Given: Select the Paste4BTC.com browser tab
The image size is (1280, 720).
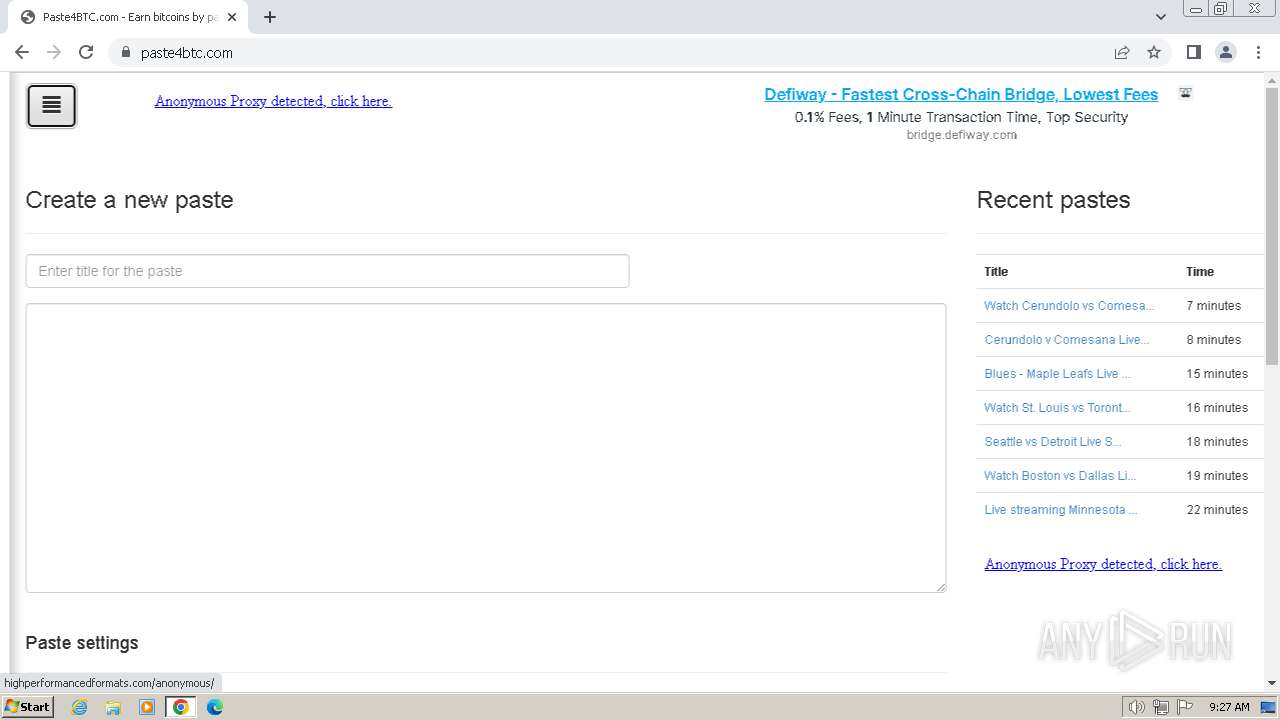Looking at the screenshot, I should tap(128, 17).
